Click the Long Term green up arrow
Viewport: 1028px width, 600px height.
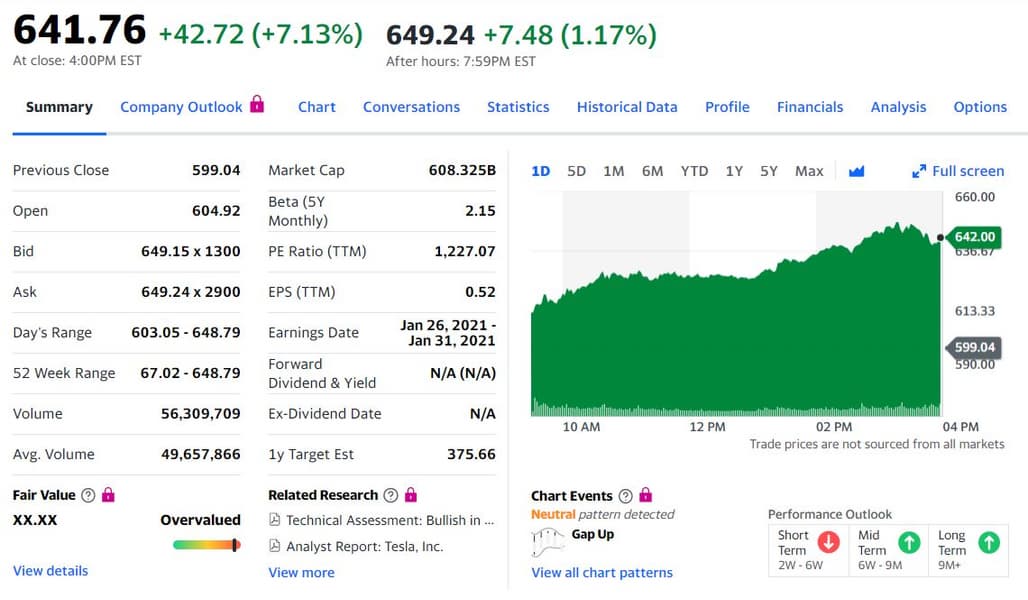point(988,542)
